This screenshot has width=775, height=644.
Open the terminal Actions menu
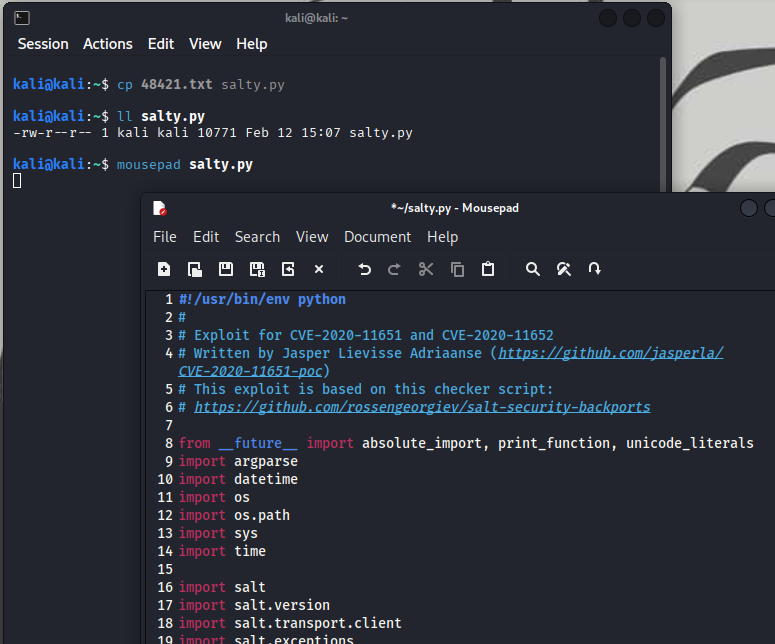tap(108, 44)
